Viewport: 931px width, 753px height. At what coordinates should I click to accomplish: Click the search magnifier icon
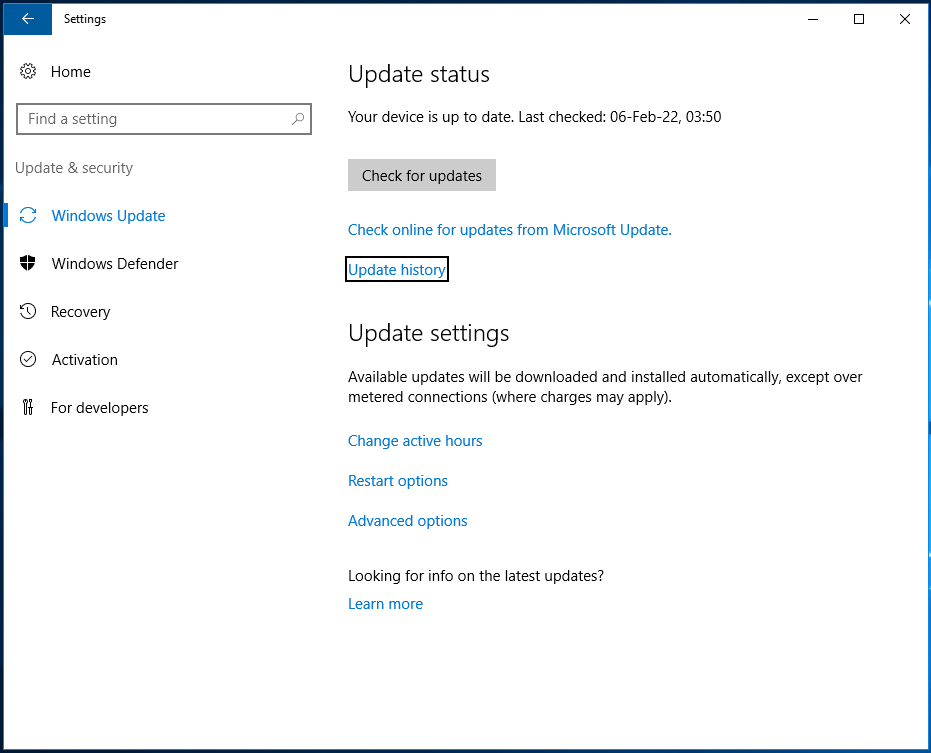[x=298, y=118]
